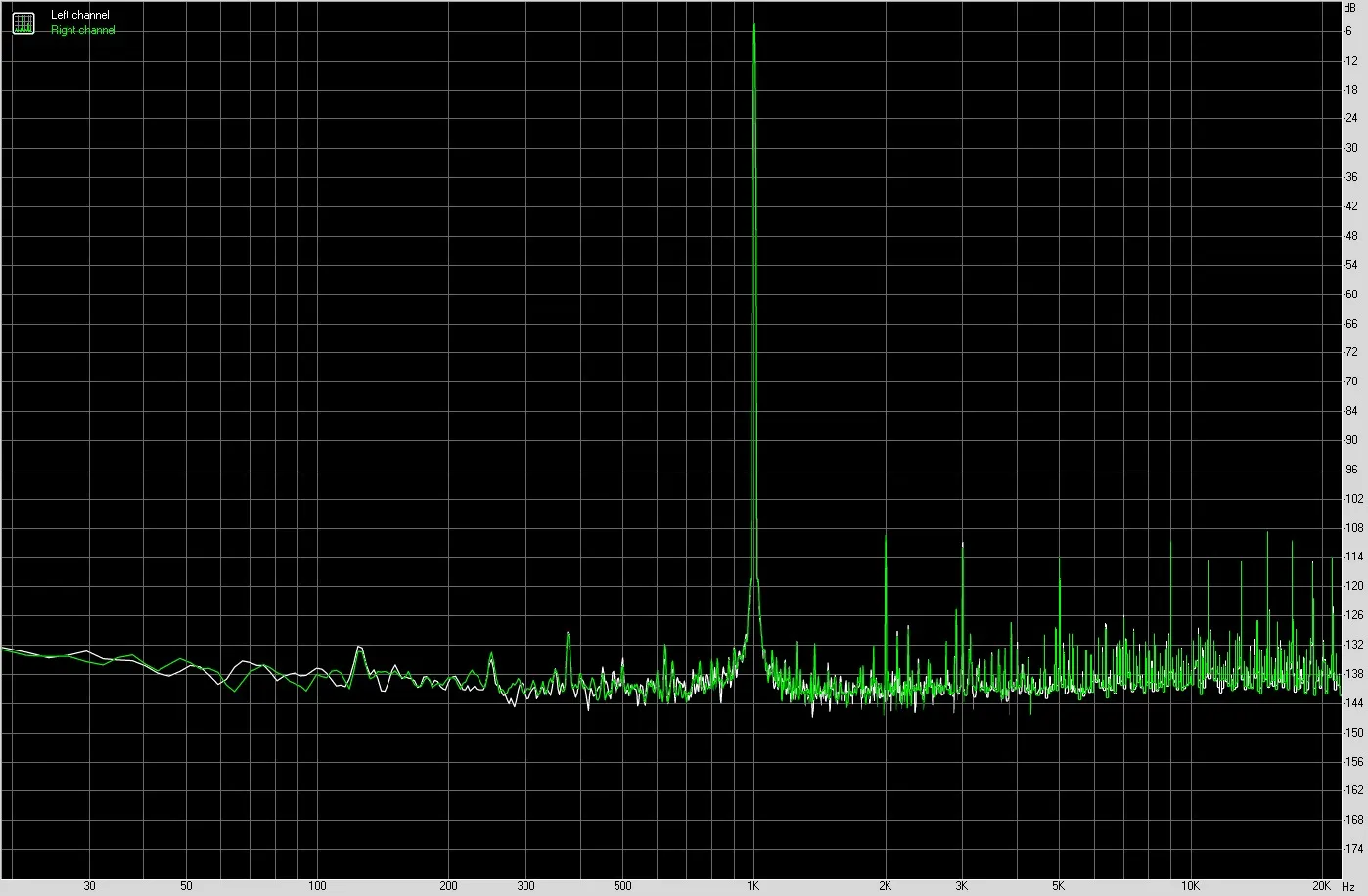Viewport: 1368px width, 896px height.
Task: Click the -162 dB axis value
Action: [x=1352, y=790]
